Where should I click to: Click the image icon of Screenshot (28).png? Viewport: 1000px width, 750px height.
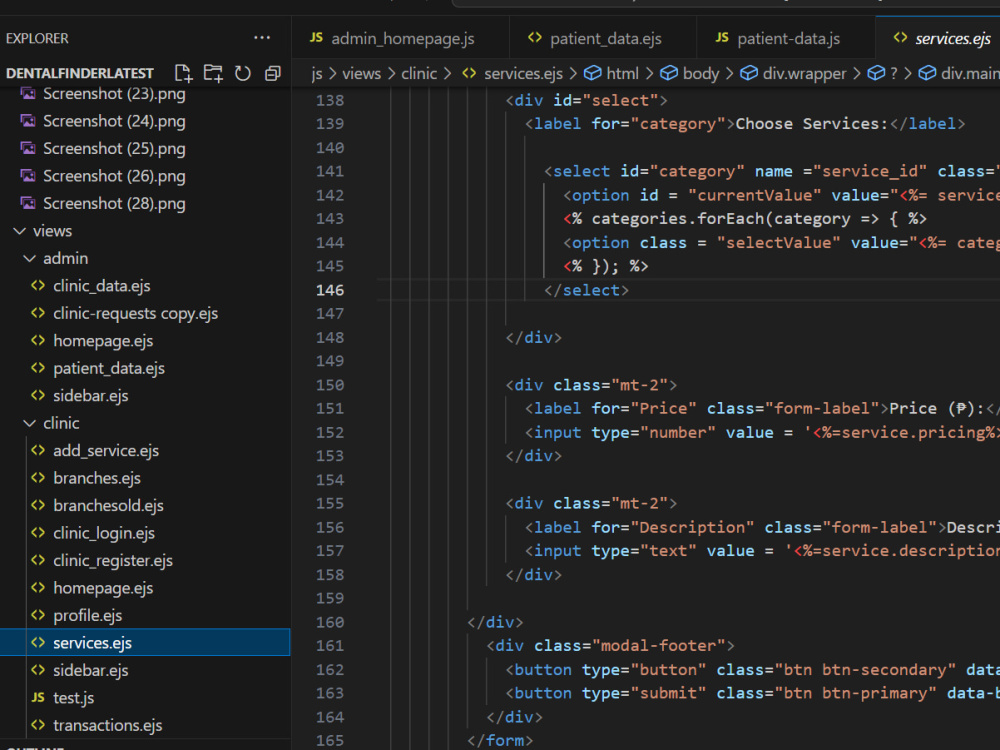28,203
